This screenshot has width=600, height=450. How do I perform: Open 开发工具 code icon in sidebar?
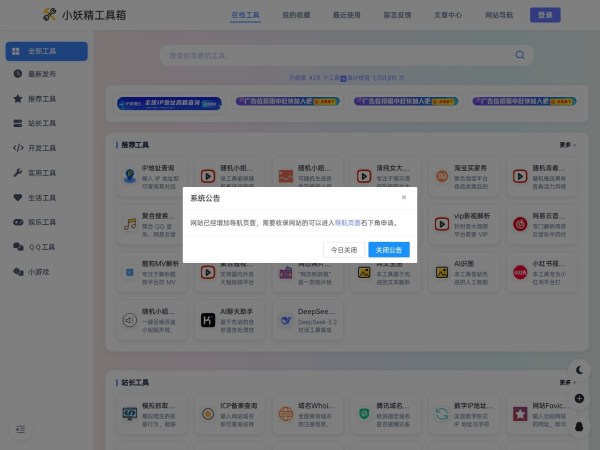18,148
